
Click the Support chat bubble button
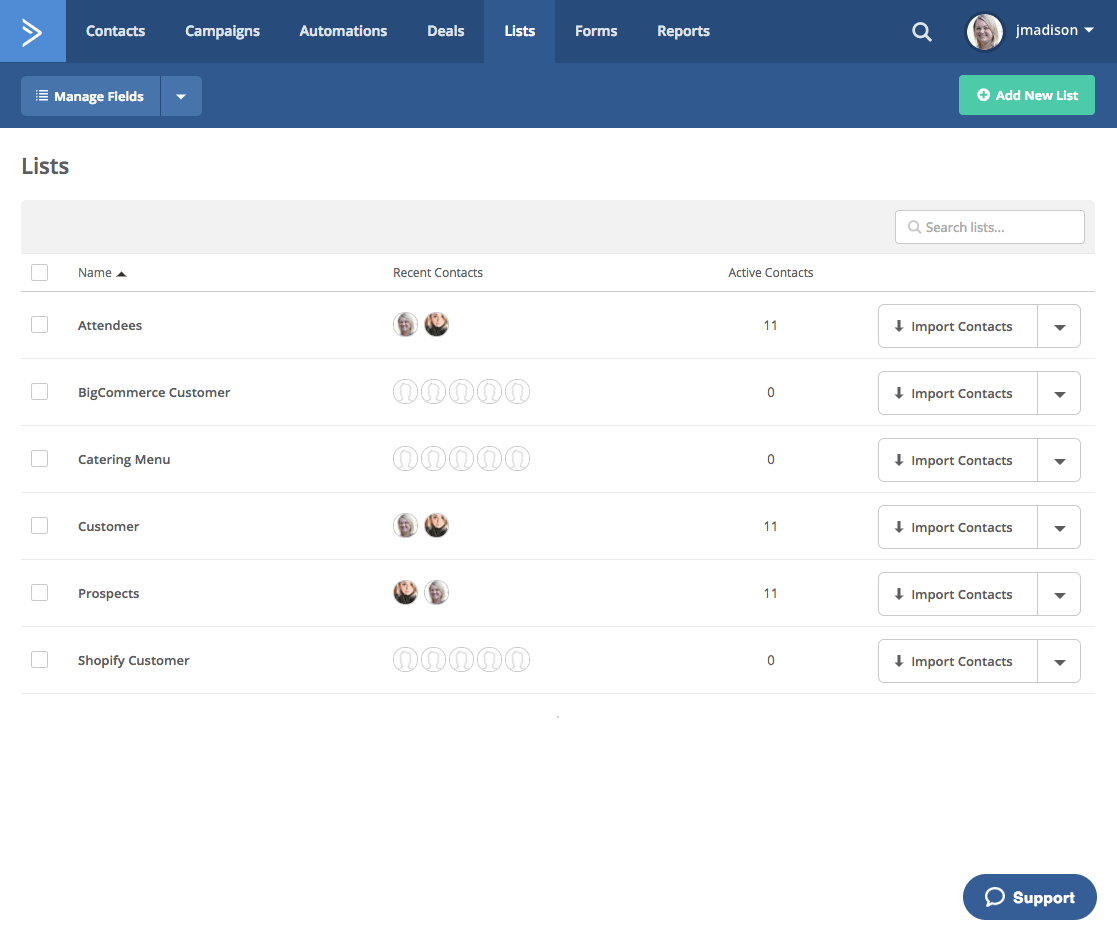click(x=1029, y=897)
